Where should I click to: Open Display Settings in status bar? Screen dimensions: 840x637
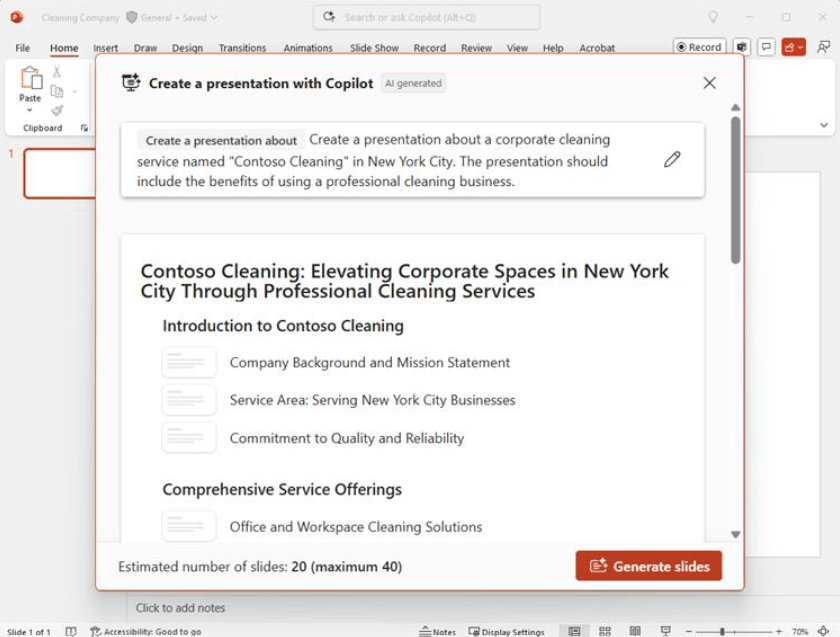(506, 632)
